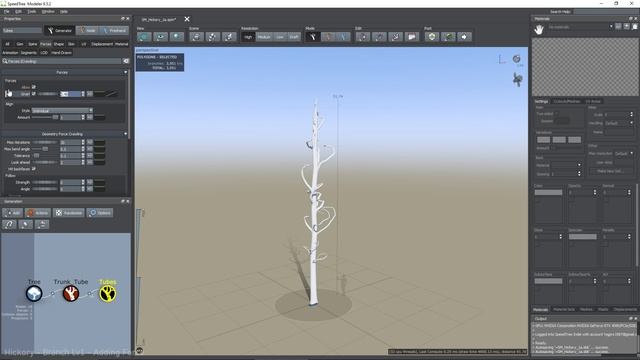The width and height of the screenshot is (640, 360).
Task: Click second icon below Actions button
Action: click(25, 224)
